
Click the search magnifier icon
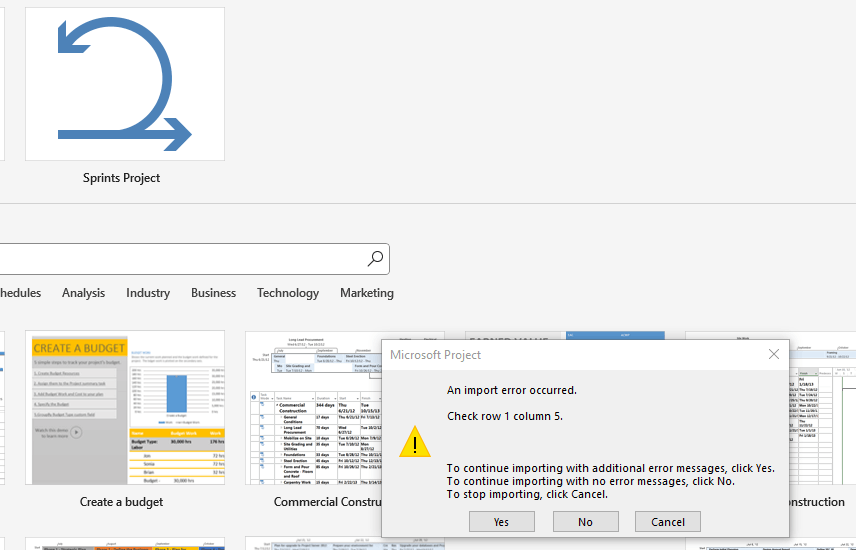tap(375, 258)
